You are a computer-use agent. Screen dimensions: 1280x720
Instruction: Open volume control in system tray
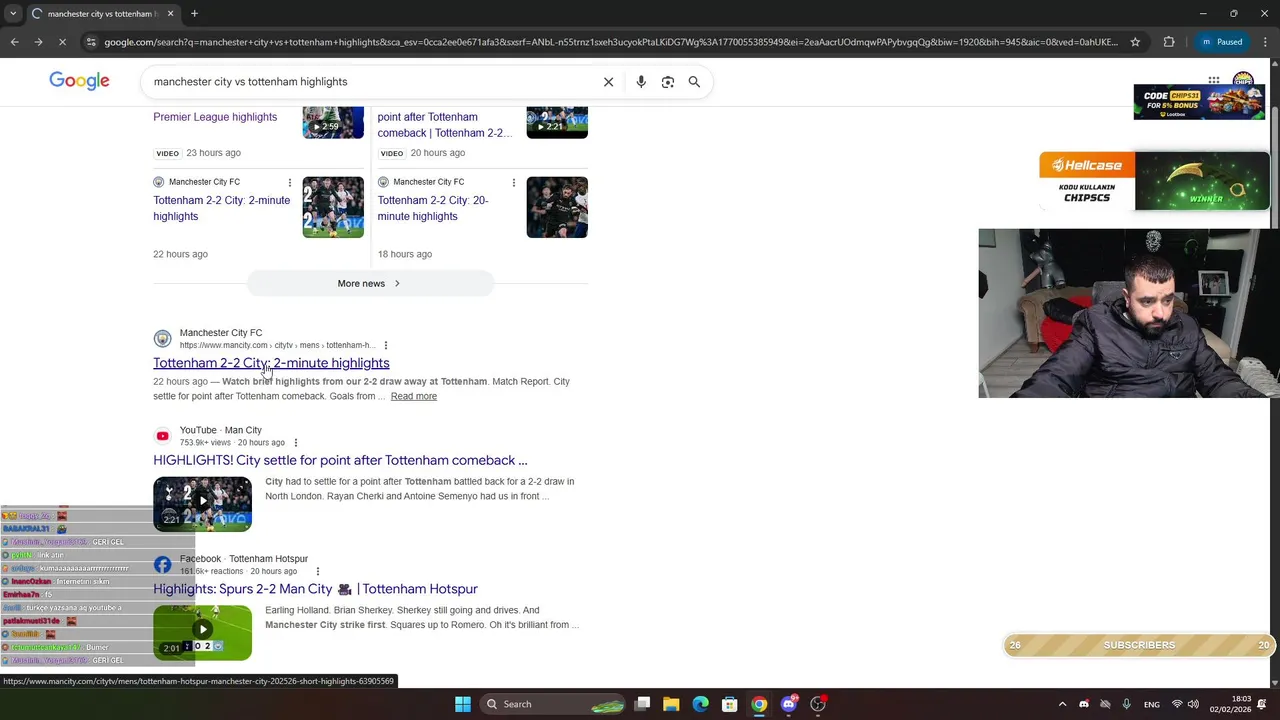point(1193,704)
